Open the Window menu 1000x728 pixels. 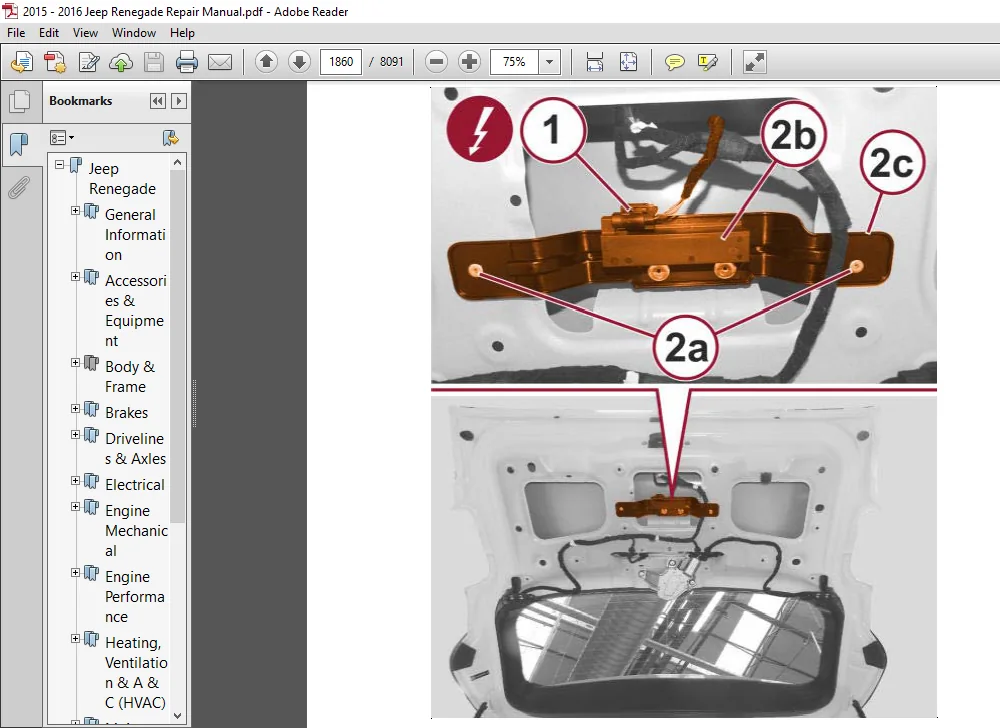pos(134,33)
